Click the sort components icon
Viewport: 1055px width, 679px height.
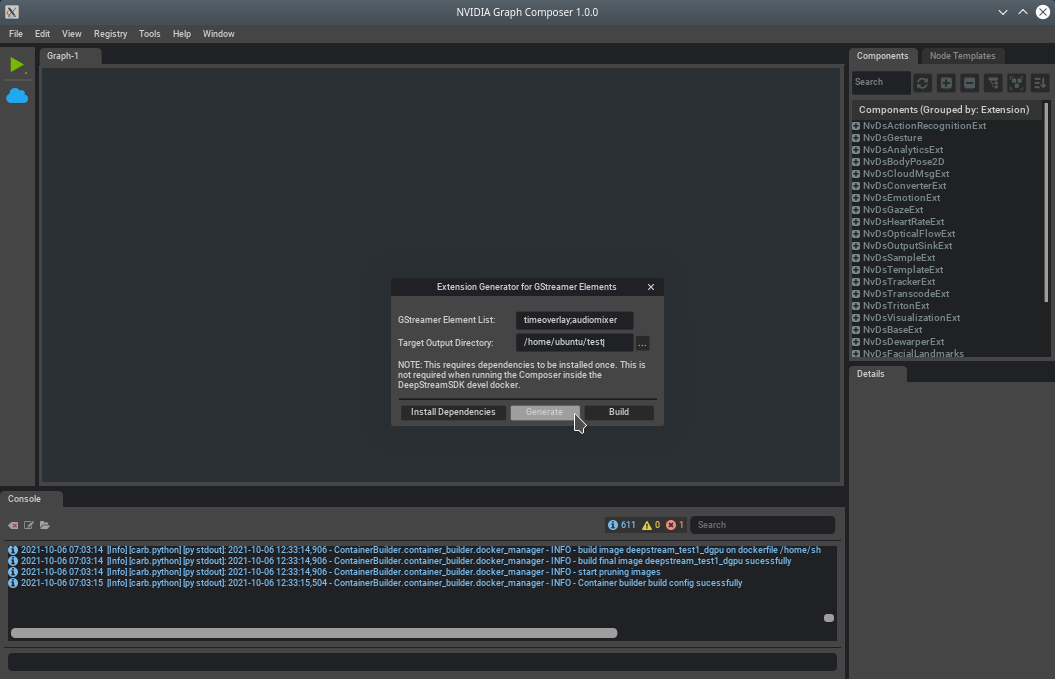tap(1040, 83)
